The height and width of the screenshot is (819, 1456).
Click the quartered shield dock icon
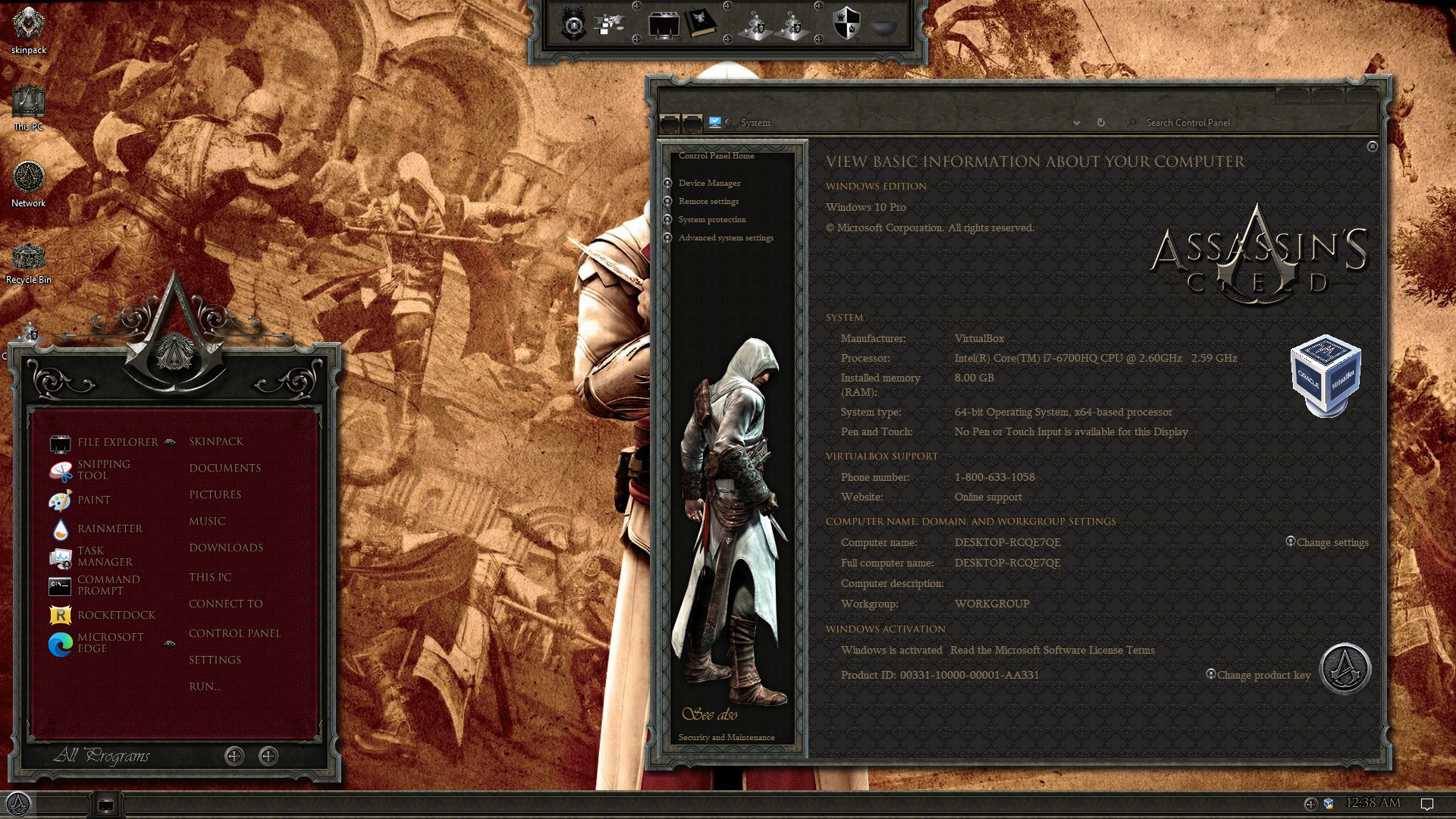click(846, 24)
